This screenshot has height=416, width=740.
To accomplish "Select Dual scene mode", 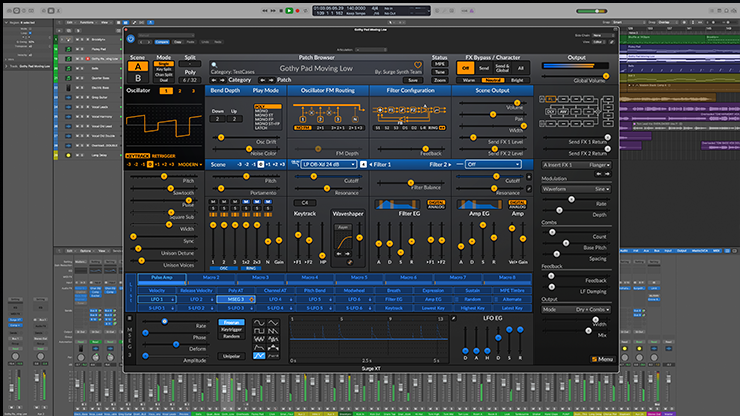I will coord(163,80).
